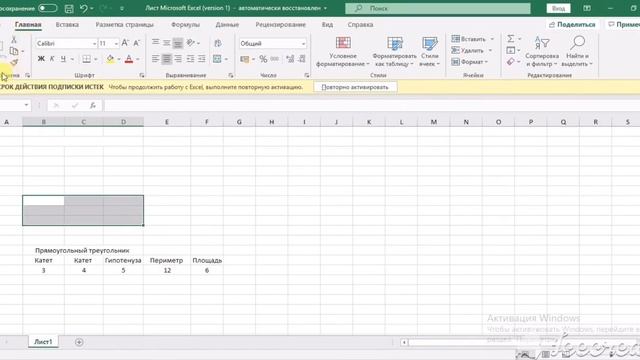
Task: Toggle bold Ж formatting
Action: (x=41, y=59)
